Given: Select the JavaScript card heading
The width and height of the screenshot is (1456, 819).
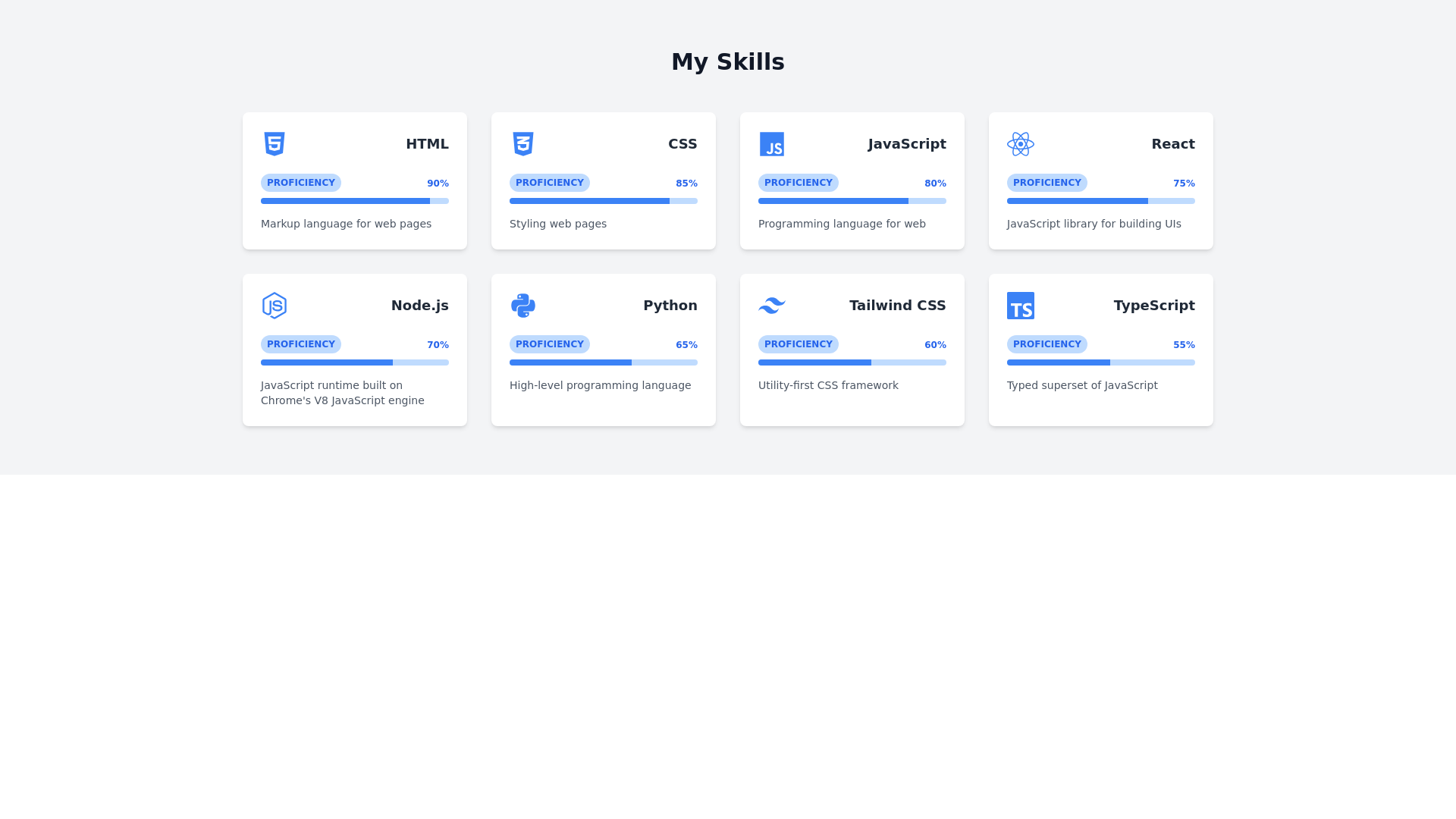Looking at the screenshot, I should coord(907,143).
